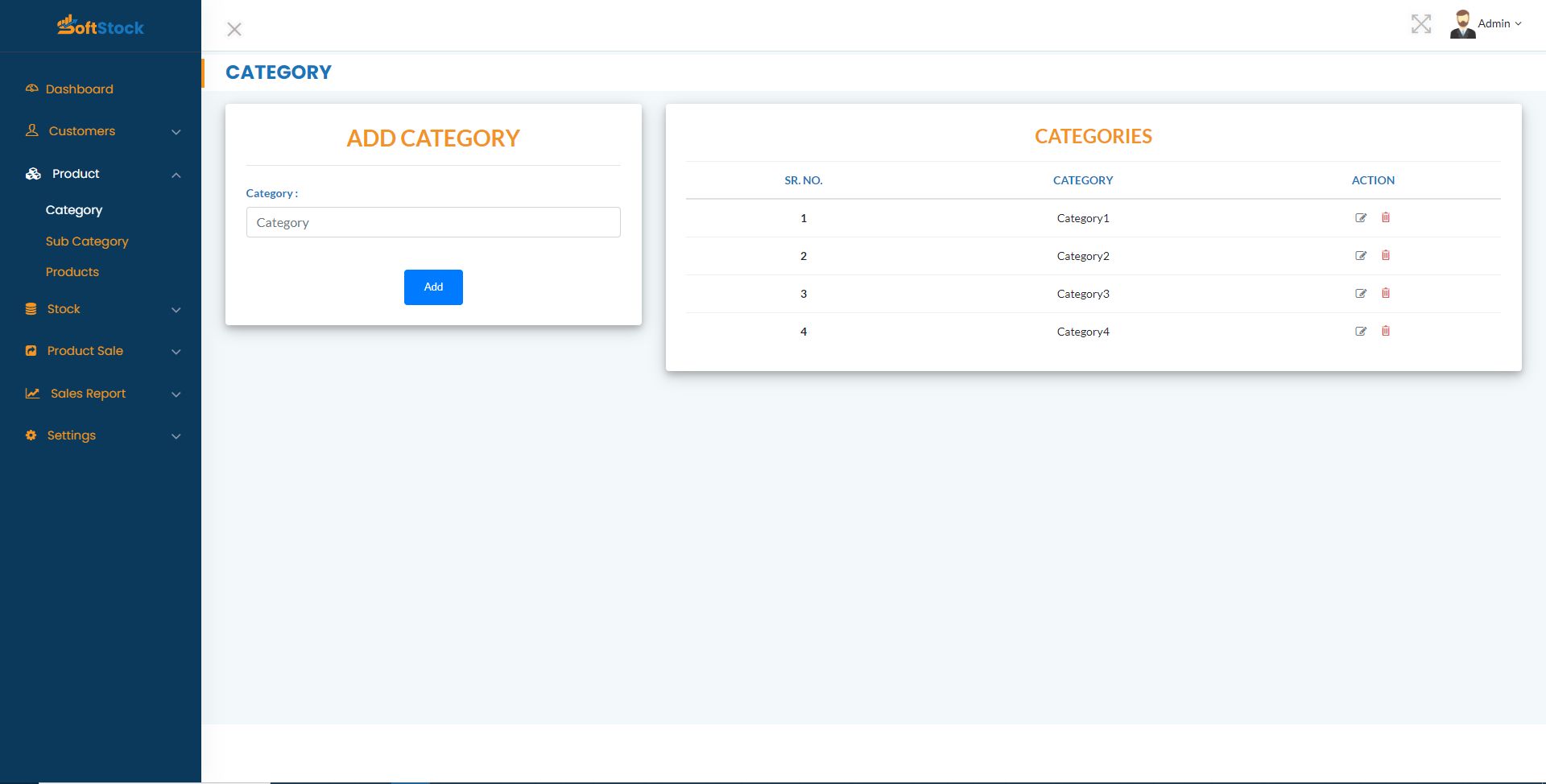Image resolution: width=1546 pixels, height=784 pixels.
Task: Click serial number 1 cell
Action: point(804,218)
